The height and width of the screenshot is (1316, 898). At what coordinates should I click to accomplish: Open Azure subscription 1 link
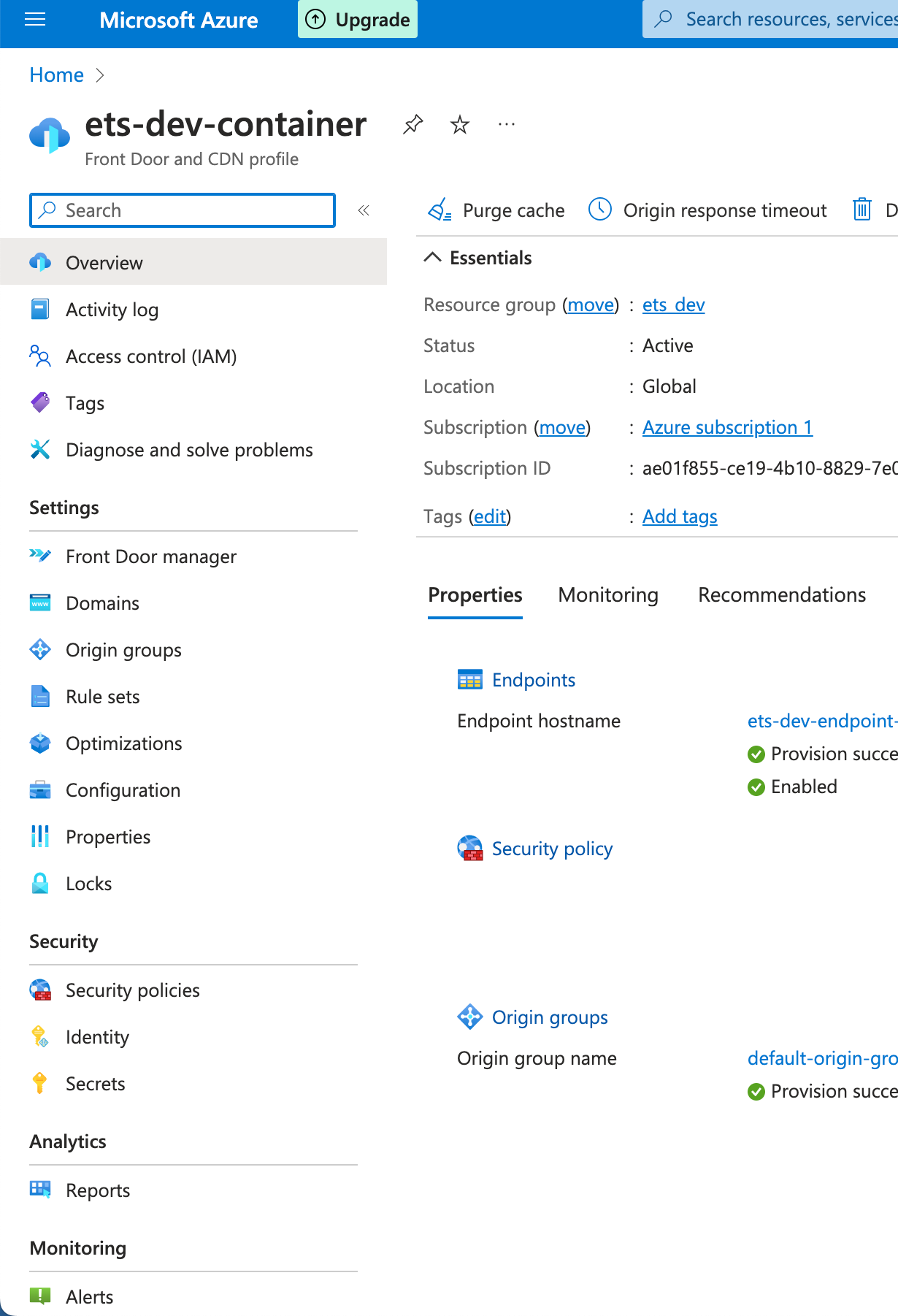[728, 427]
